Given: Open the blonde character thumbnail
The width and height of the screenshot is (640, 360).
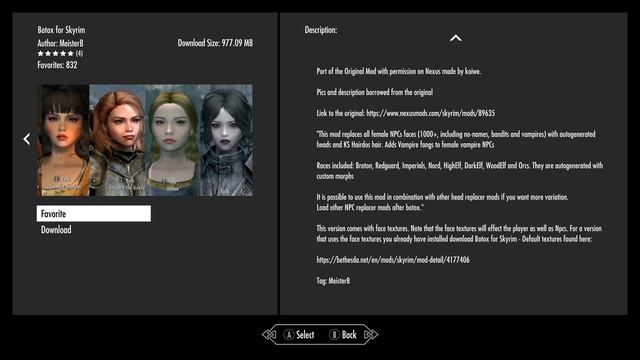Looking at the screenshot, I should [173, 140].
